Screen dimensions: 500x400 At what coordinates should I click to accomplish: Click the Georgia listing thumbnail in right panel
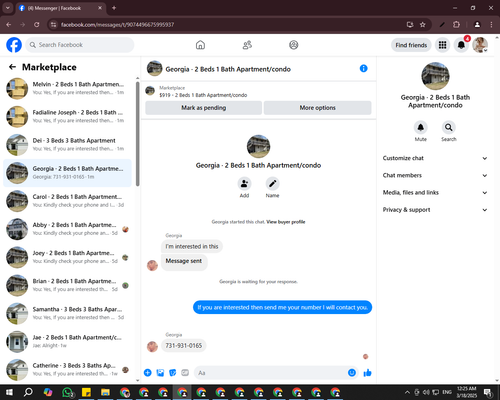click(435, 76)
